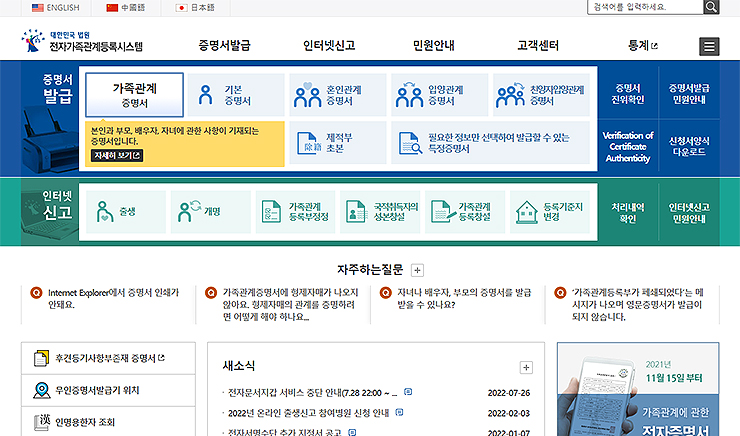Select the 제적부 초본 icon tile
The height and width of the screenshot is (436, 740).
(338, 143)
